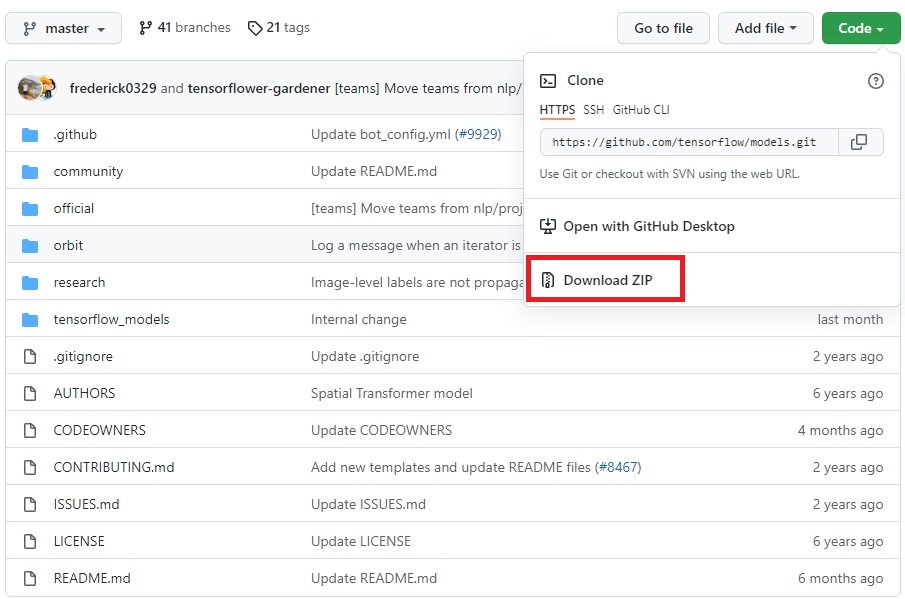Open commit message Update .gitignore

coord(365,357)
